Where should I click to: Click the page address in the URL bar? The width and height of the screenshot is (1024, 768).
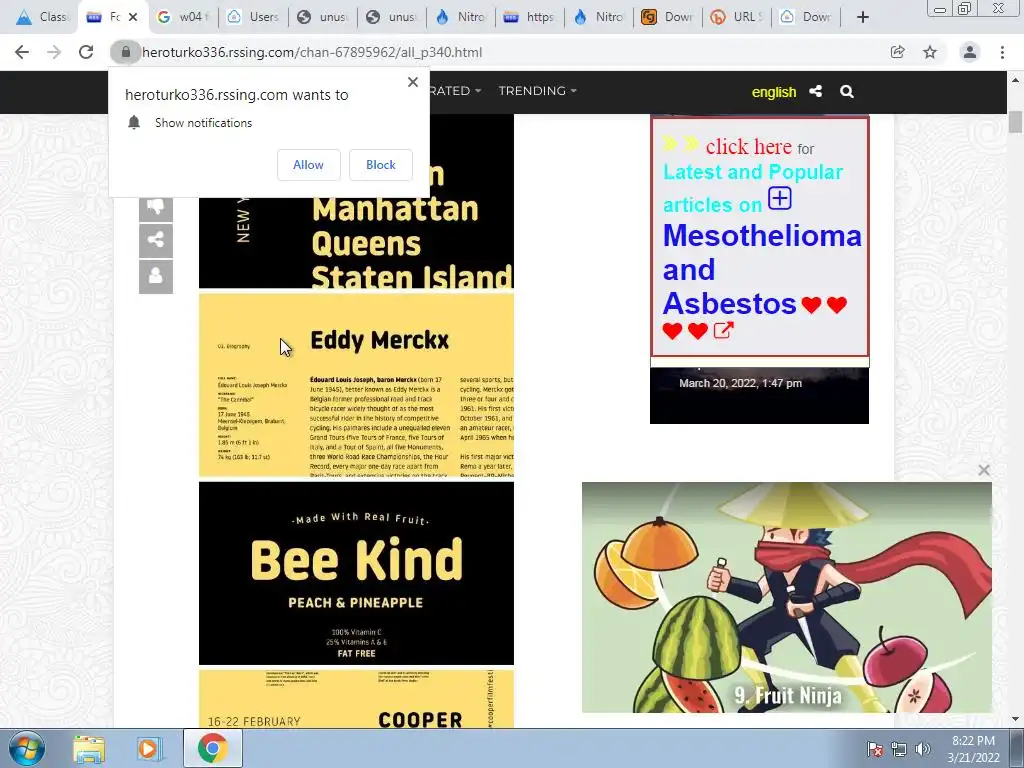[312, 52]
